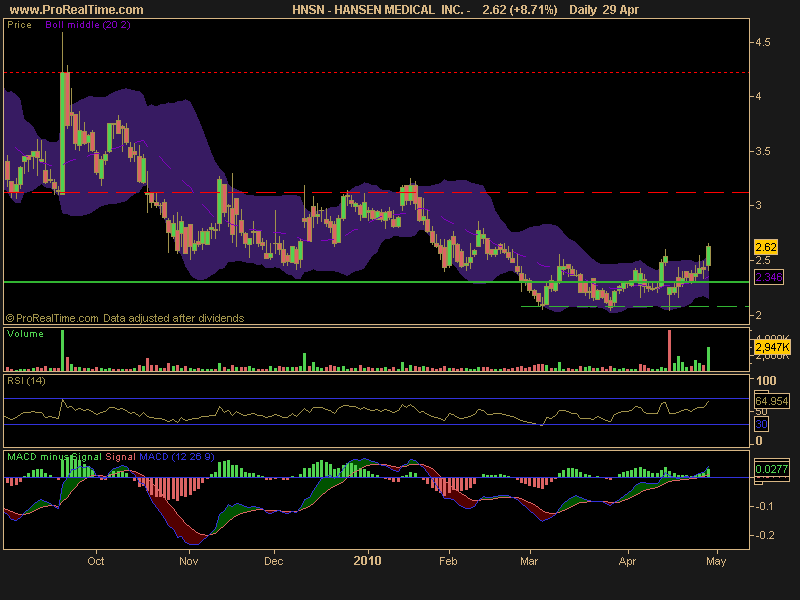Image resolution: width=800 pixels, height=600 pixels.
Task: Click the yellow 2,947K volume tag
Action: (x=772, y=347)
